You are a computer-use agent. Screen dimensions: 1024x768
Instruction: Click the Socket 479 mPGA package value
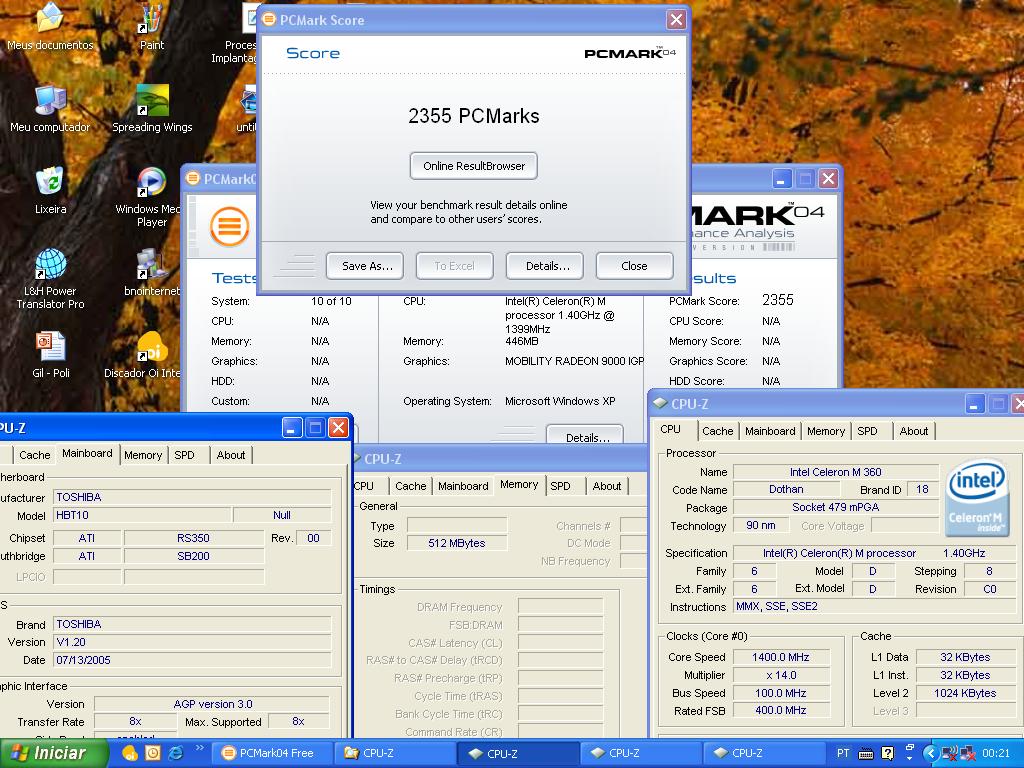point(835,507)
